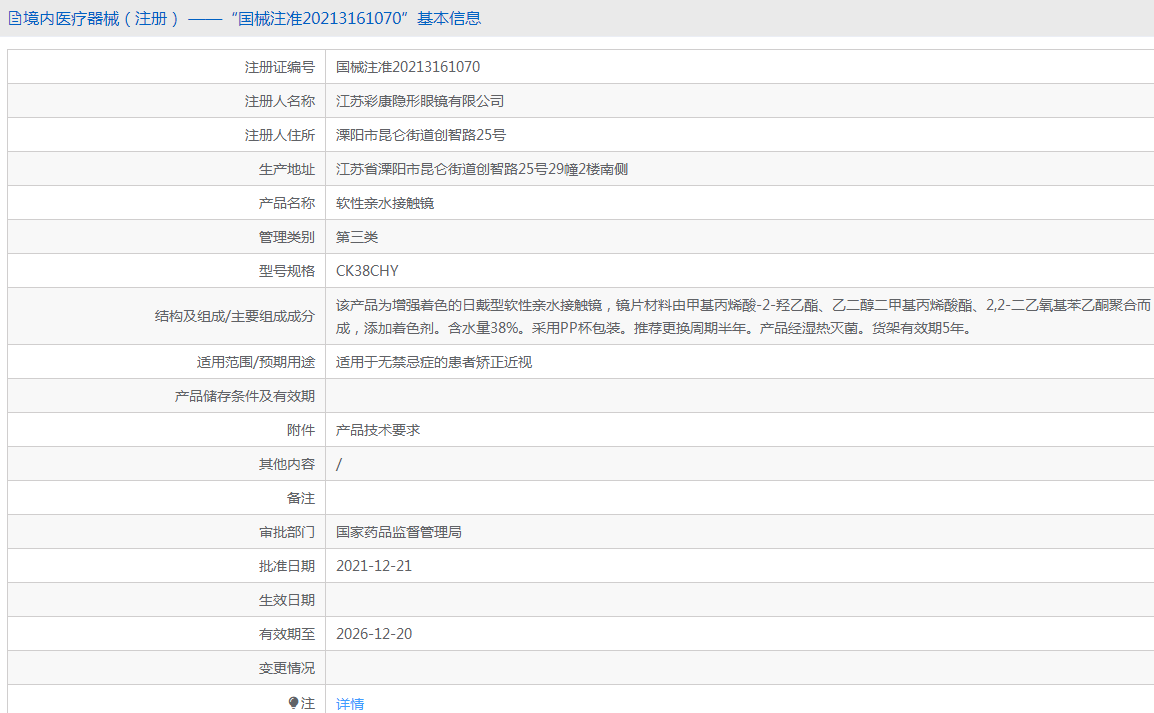
Task: Click management category value 第三类
Action: click(357, 237)
